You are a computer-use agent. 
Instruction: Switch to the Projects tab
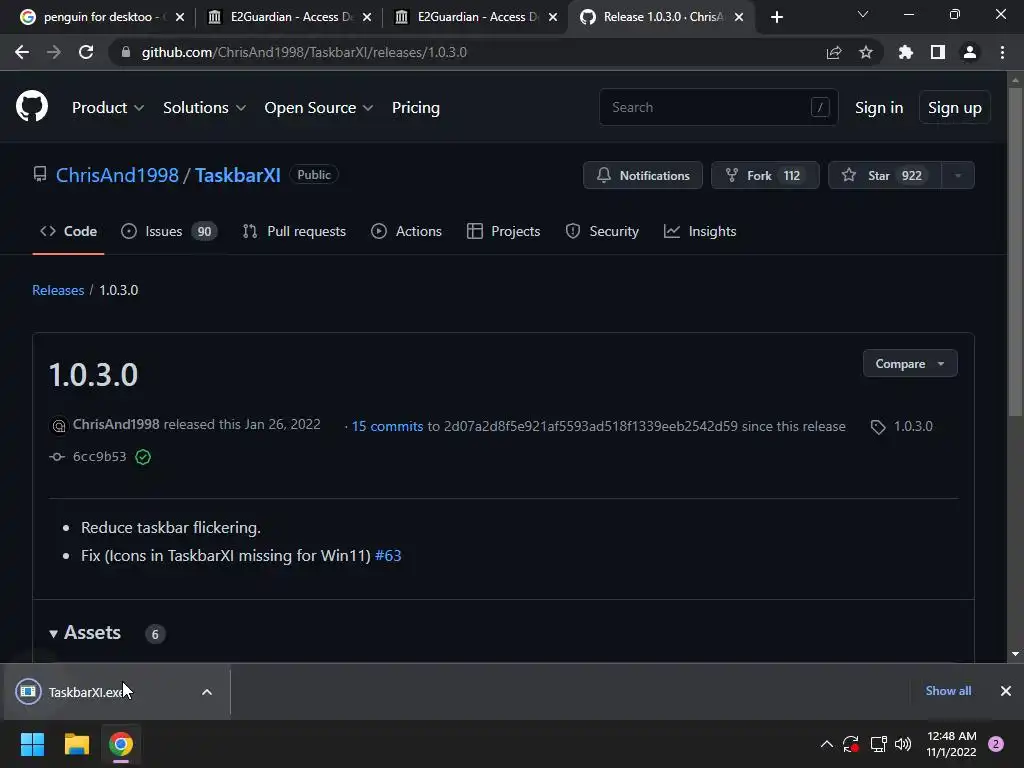(504, 231)
